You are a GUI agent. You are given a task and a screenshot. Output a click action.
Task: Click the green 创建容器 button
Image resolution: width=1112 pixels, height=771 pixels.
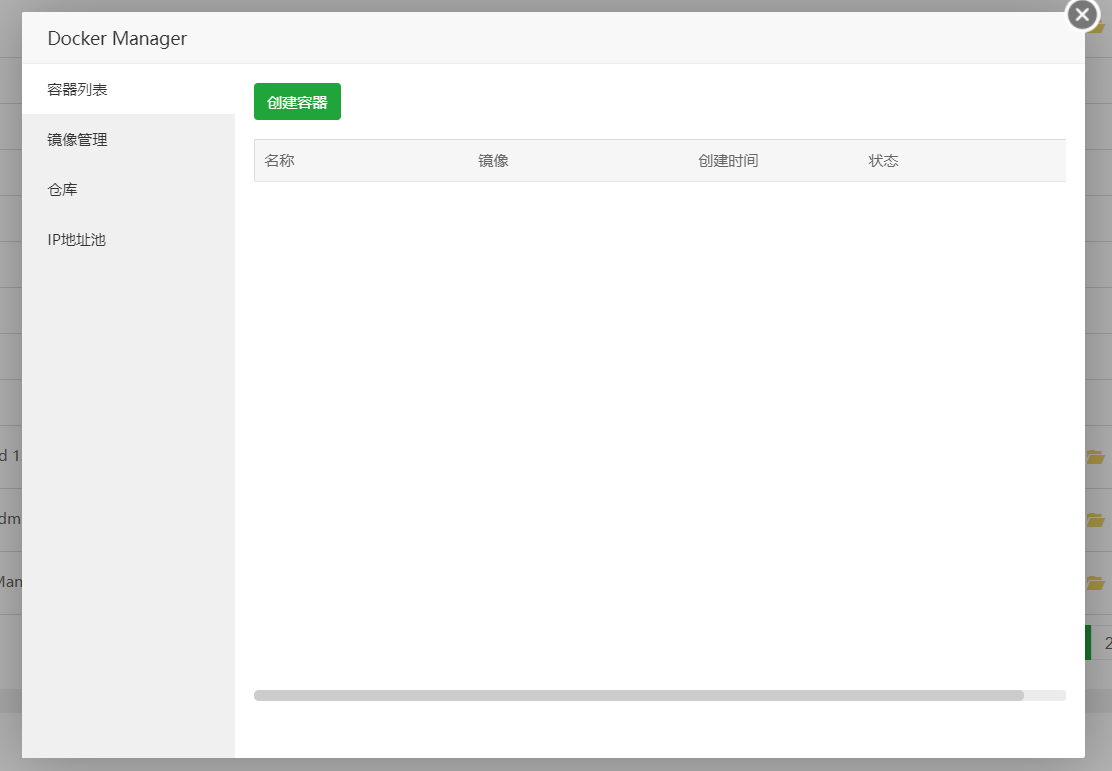pos(297,101)
